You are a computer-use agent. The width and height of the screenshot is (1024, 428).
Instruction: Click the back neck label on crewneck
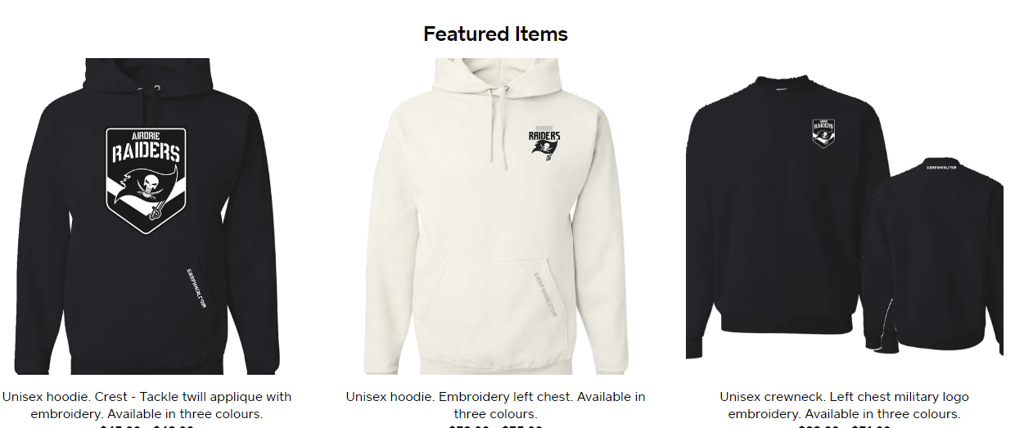(x=941, y=167)
